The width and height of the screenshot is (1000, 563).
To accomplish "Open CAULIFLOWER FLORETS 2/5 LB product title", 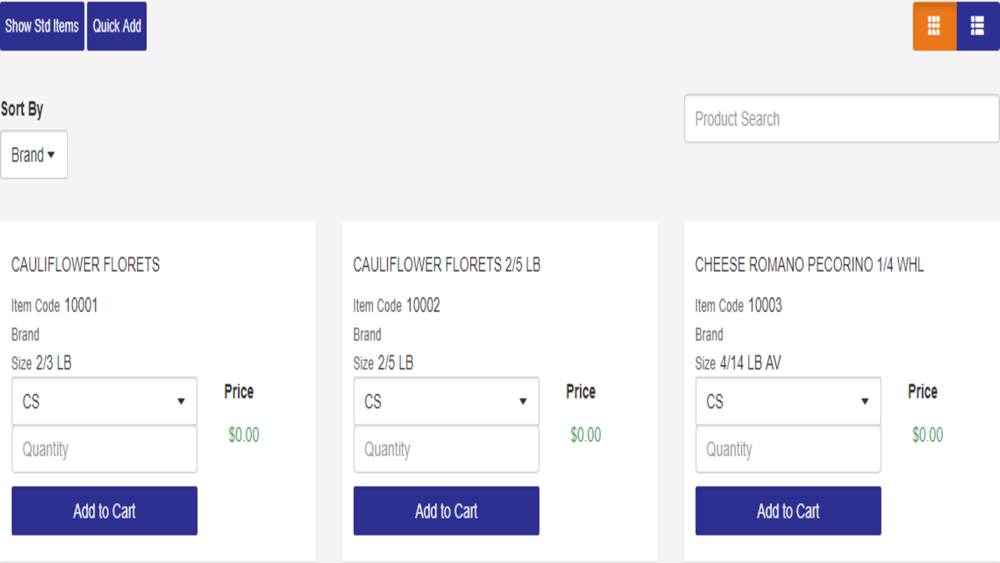I will pos(446,265).
